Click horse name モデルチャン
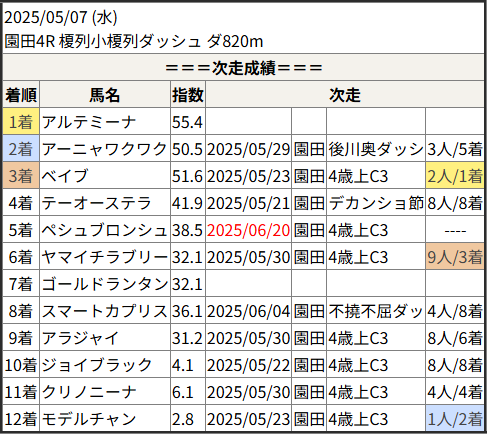The height and width of the screenshot is (434, 487). 89,419
